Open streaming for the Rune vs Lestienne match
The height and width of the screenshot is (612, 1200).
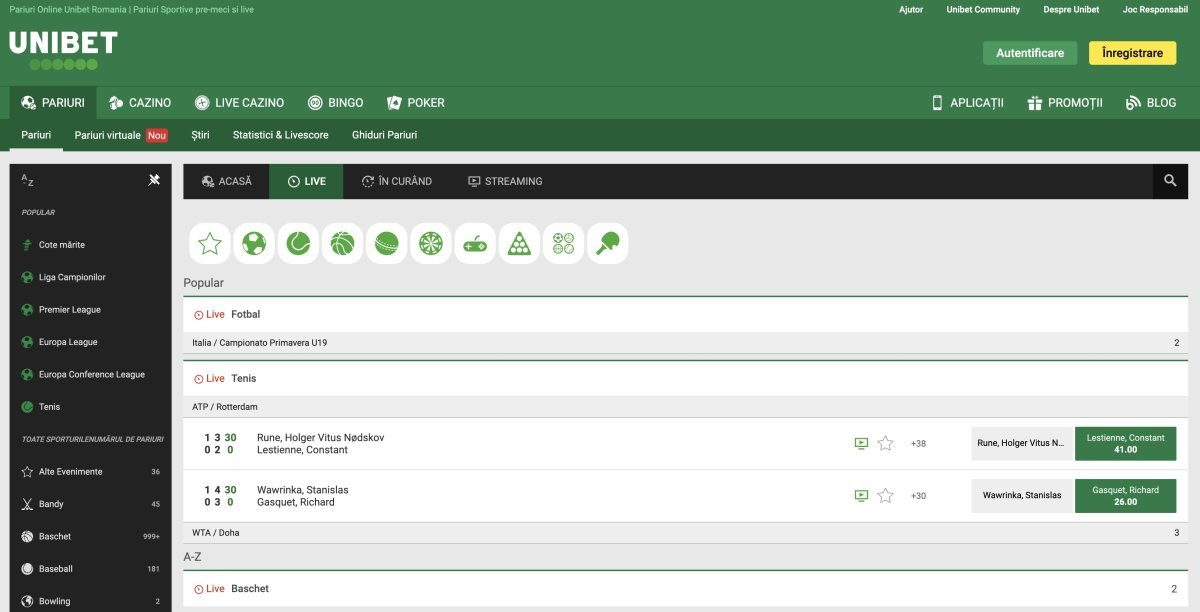click(x=861, y=443)
